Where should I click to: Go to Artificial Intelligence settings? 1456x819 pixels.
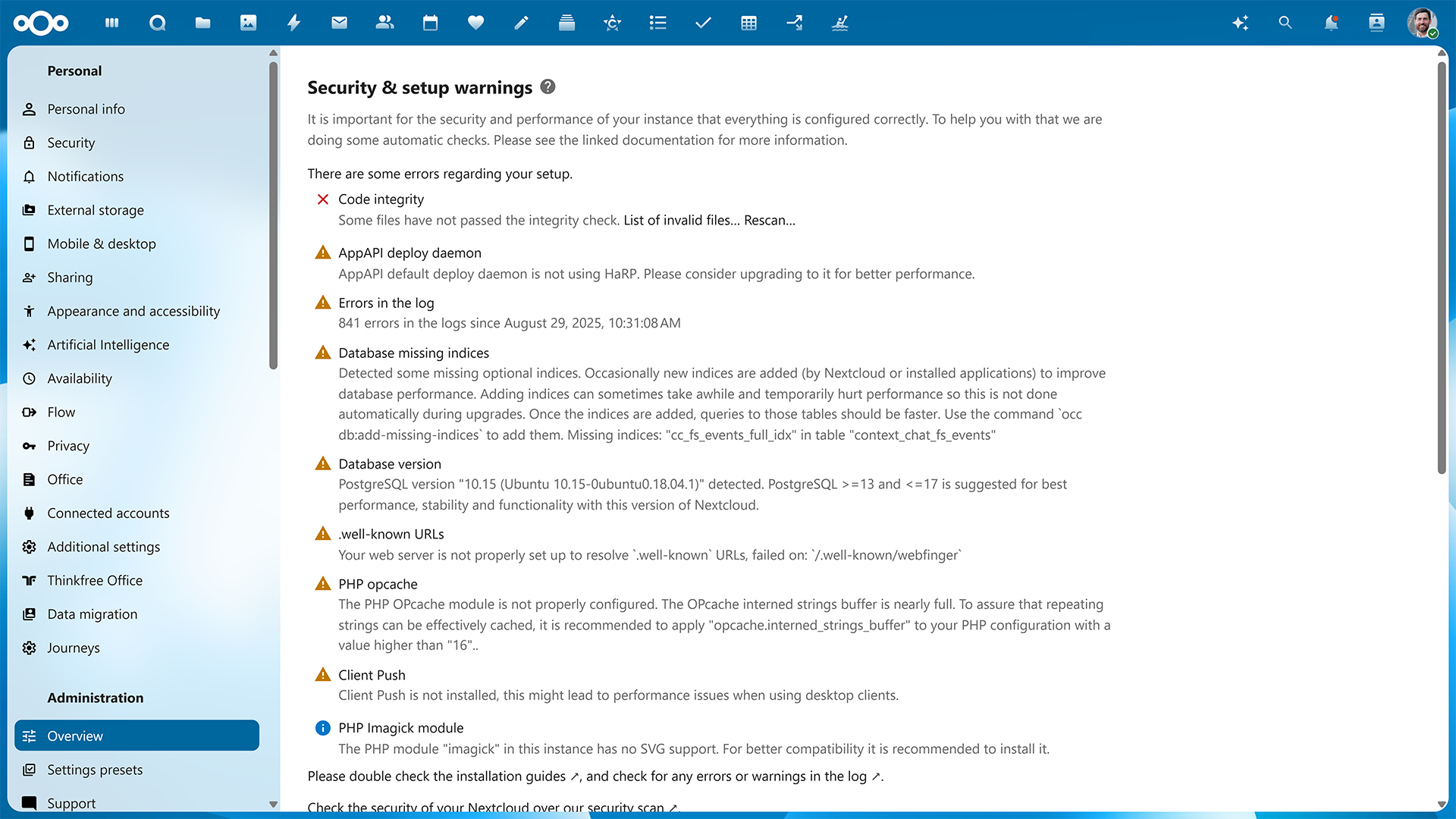click(108, 344)
